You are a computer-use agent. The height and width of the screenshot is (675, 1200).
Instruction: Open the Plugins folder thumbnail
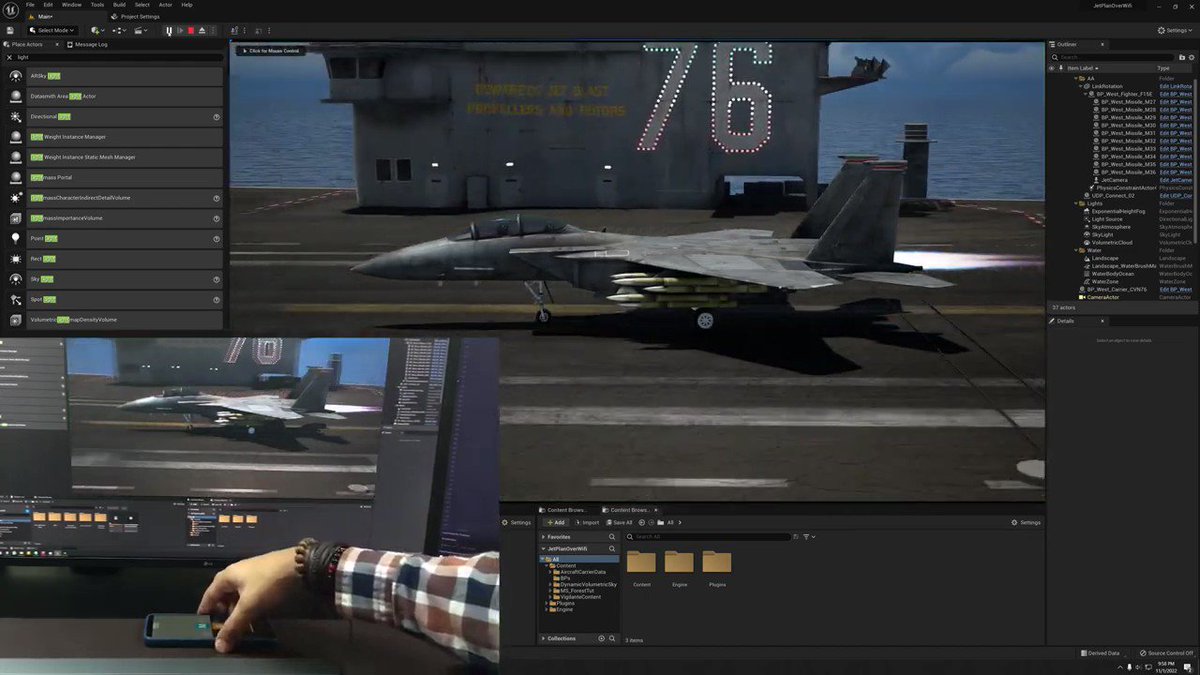click(717, 564)
